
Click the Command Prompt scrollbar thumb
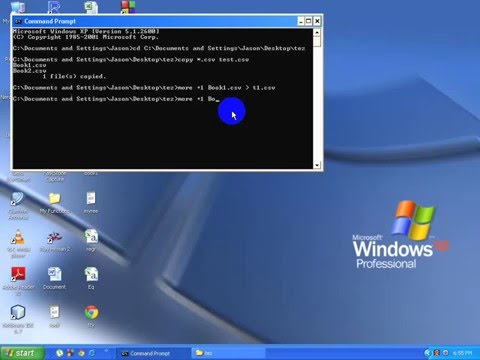coord(317,41)
